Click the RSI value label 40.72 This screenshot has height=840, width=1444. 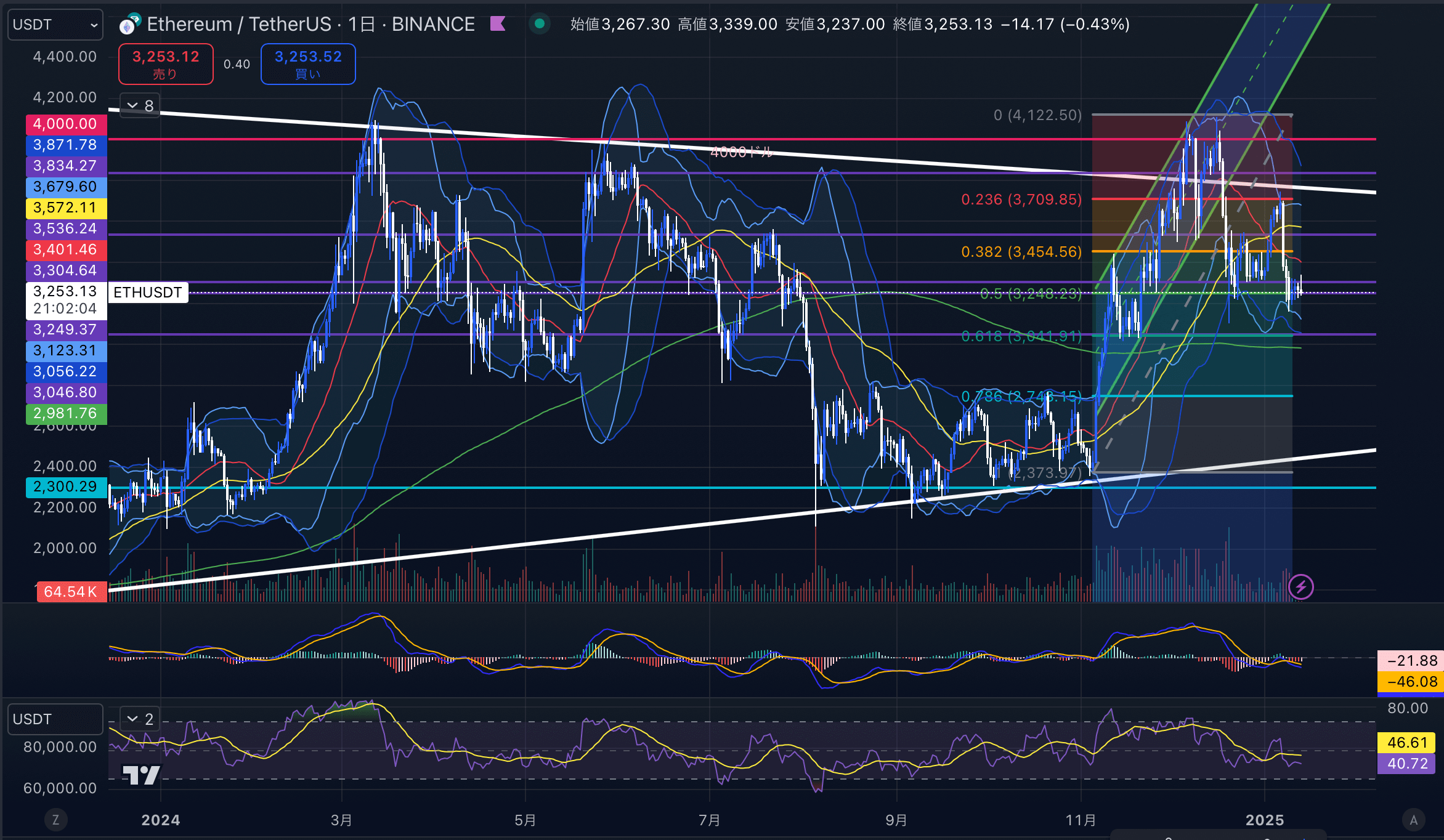coord(1407,764)
